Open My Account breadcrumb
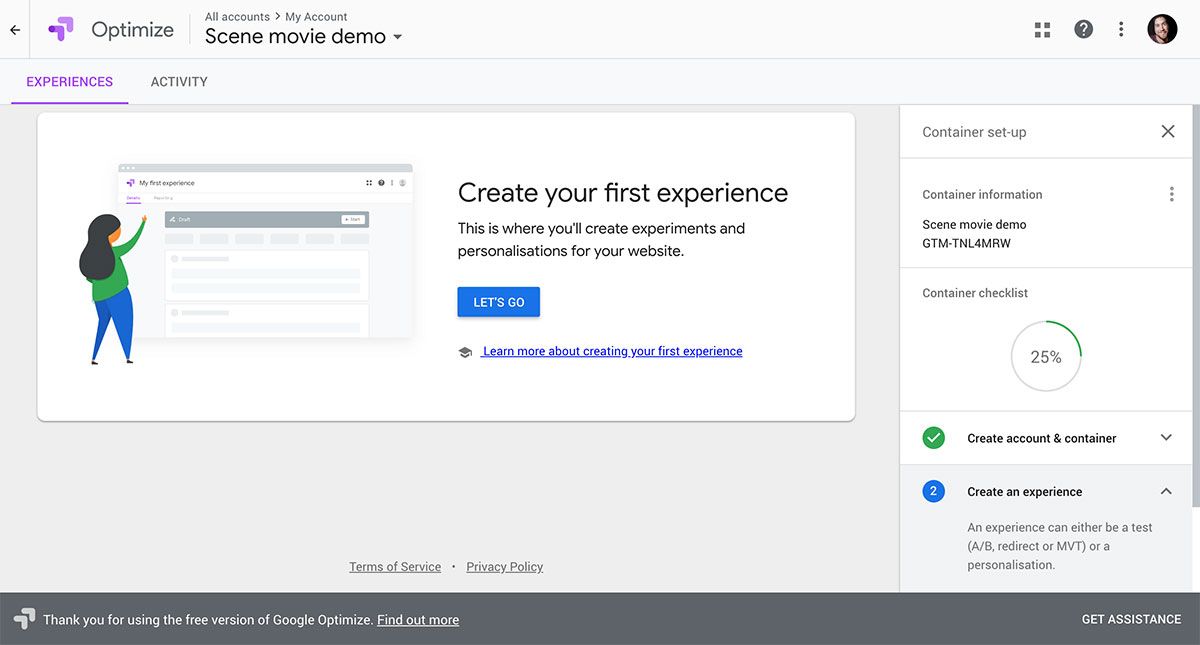The height and width of the screenshot is (645, 1200). (x=316, y=17)
